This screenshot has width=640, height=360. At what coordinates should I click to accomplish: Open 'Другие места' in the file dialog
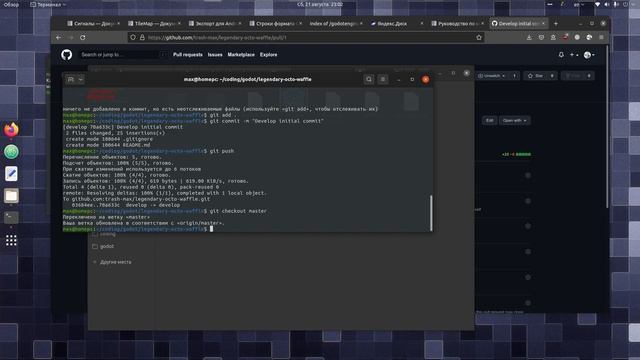click(112, 262)
